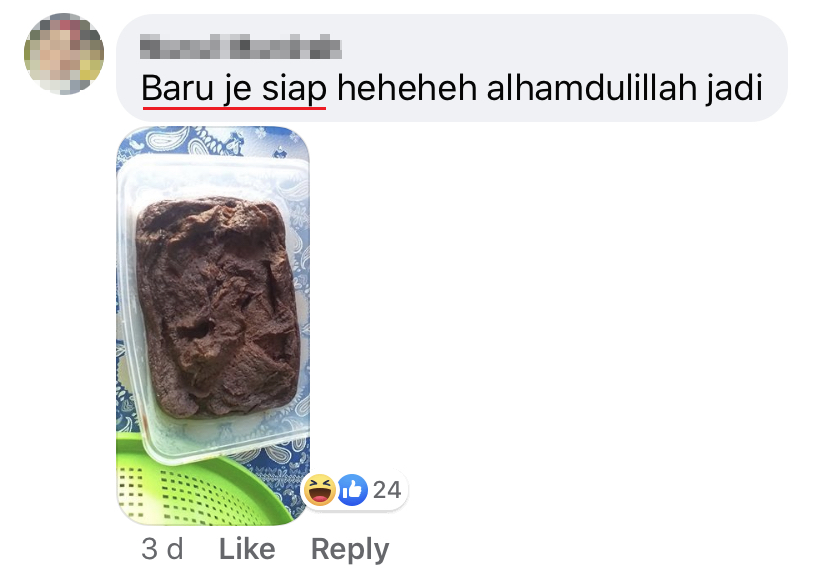828x574 pixels.
Task: Click the word alhamdulillah in the comment
Action: pos(591,87)
